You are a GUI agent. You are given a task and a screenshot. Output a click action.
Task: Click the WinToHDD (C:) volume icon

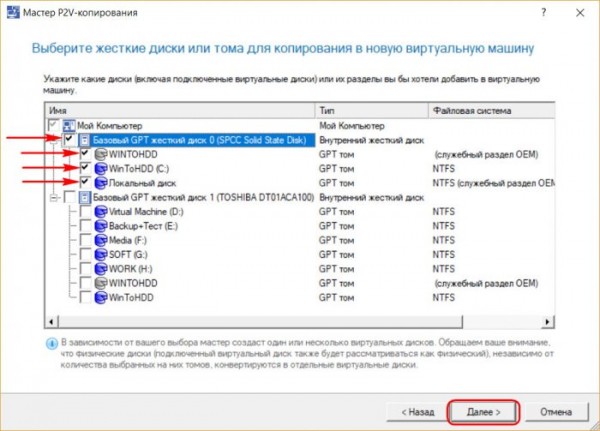(x=101, y=169)
